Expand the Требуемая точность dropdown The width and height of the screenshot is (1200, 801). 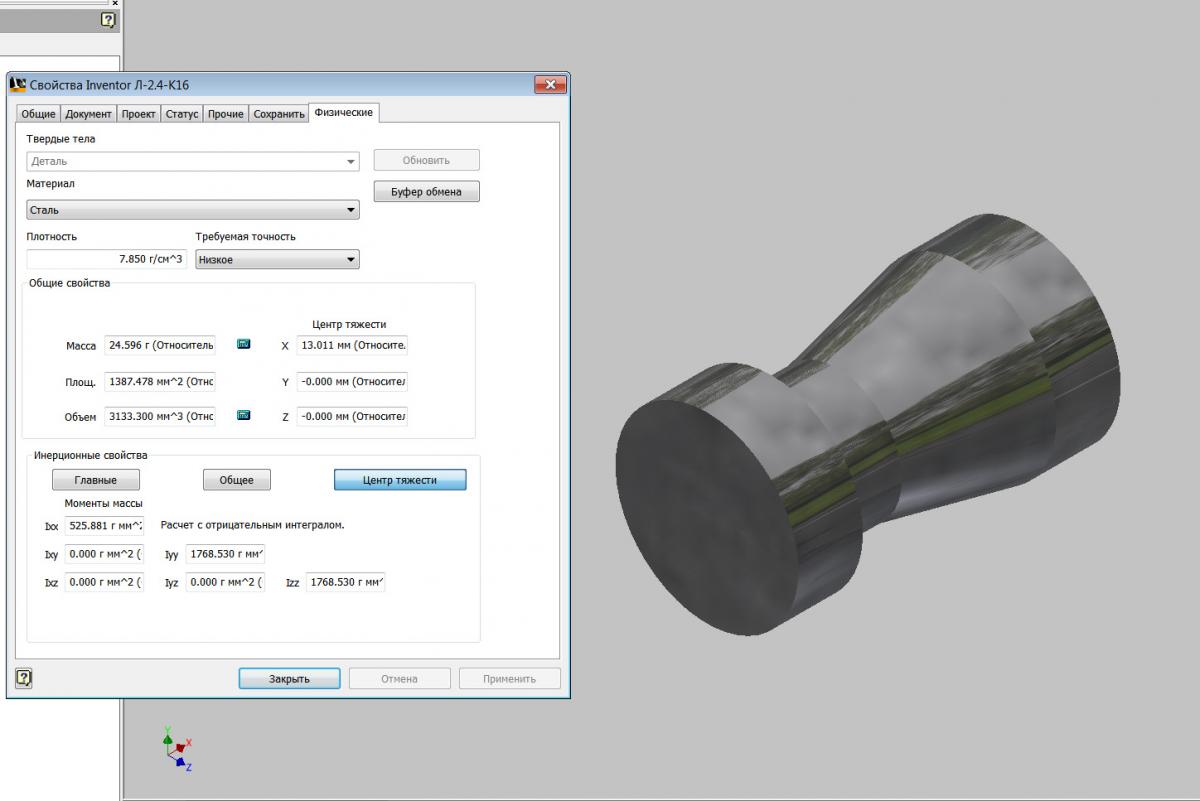pos(277,259)
